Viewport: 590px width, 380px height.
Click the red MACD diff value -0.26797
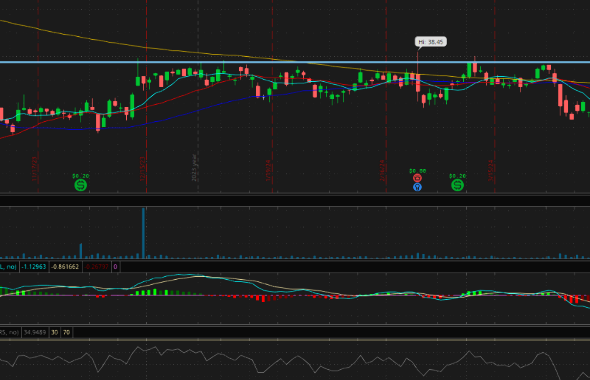[96, 267]
